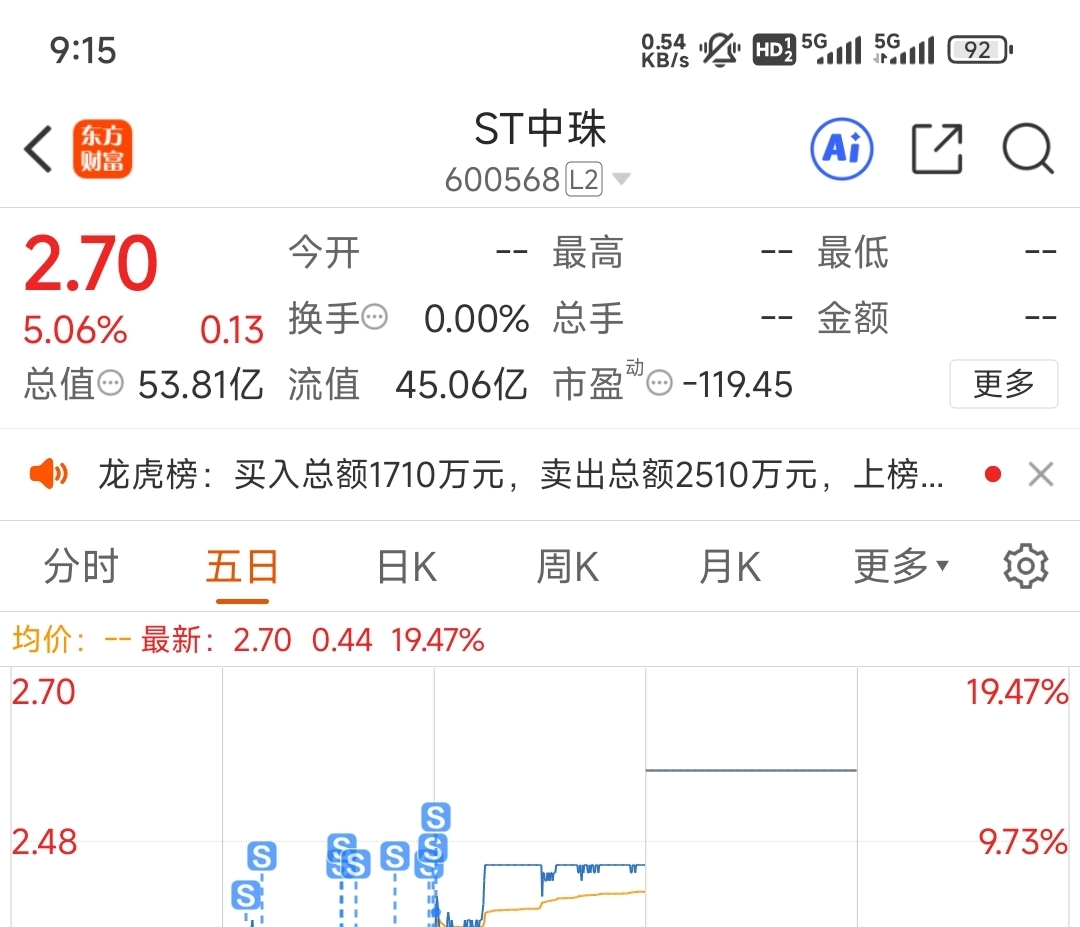The width and height of the screenshot is (1080, 927).
Task: Tap the 总值 53.81亿 value
Action: coord(200,384)
